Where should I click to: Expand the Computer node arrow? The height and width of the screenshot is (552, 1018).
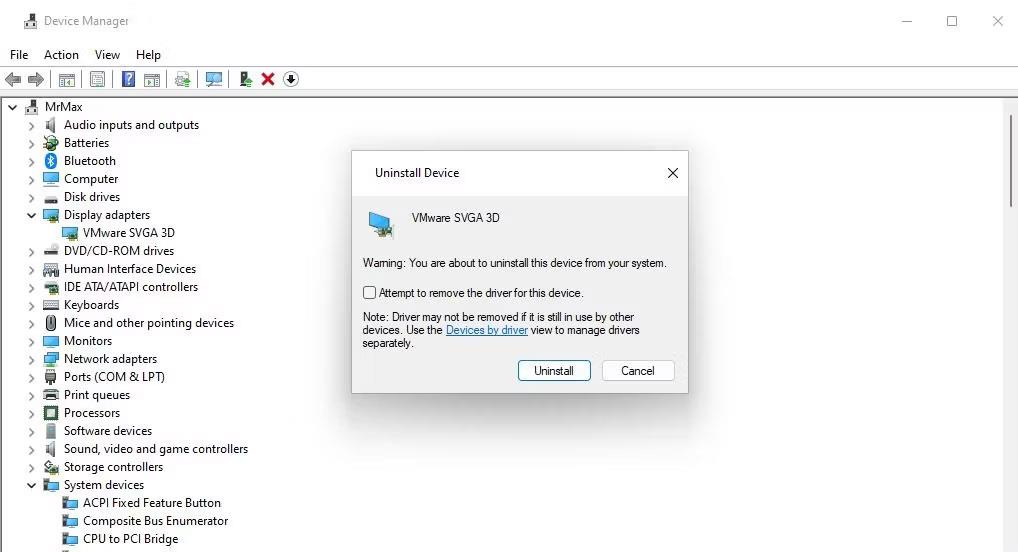31,179
